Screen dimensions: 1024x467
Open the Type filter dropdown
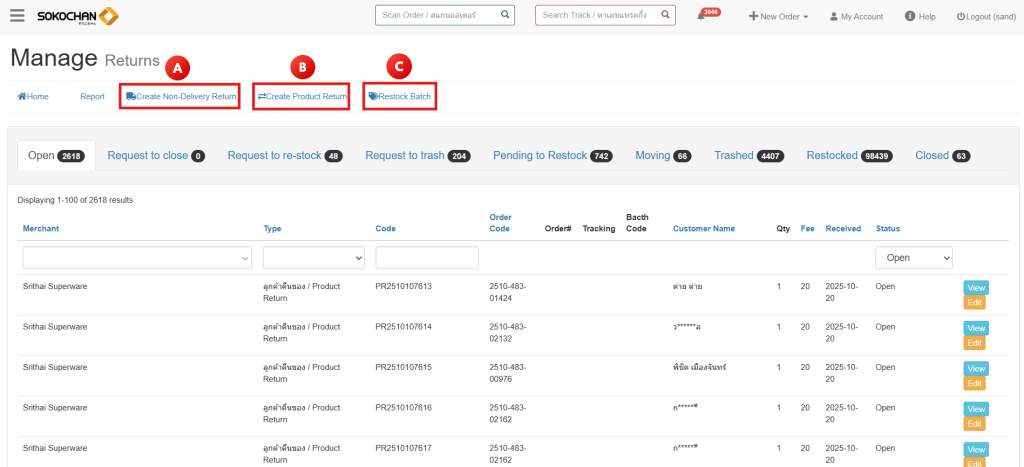tap(314, 258)
